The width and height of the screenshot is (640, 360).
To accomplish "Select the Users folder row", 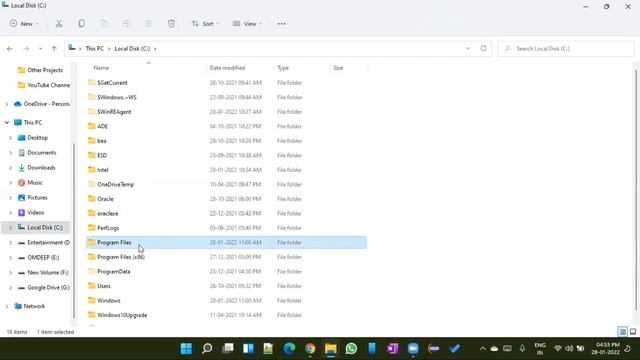I will click(227, 286).
